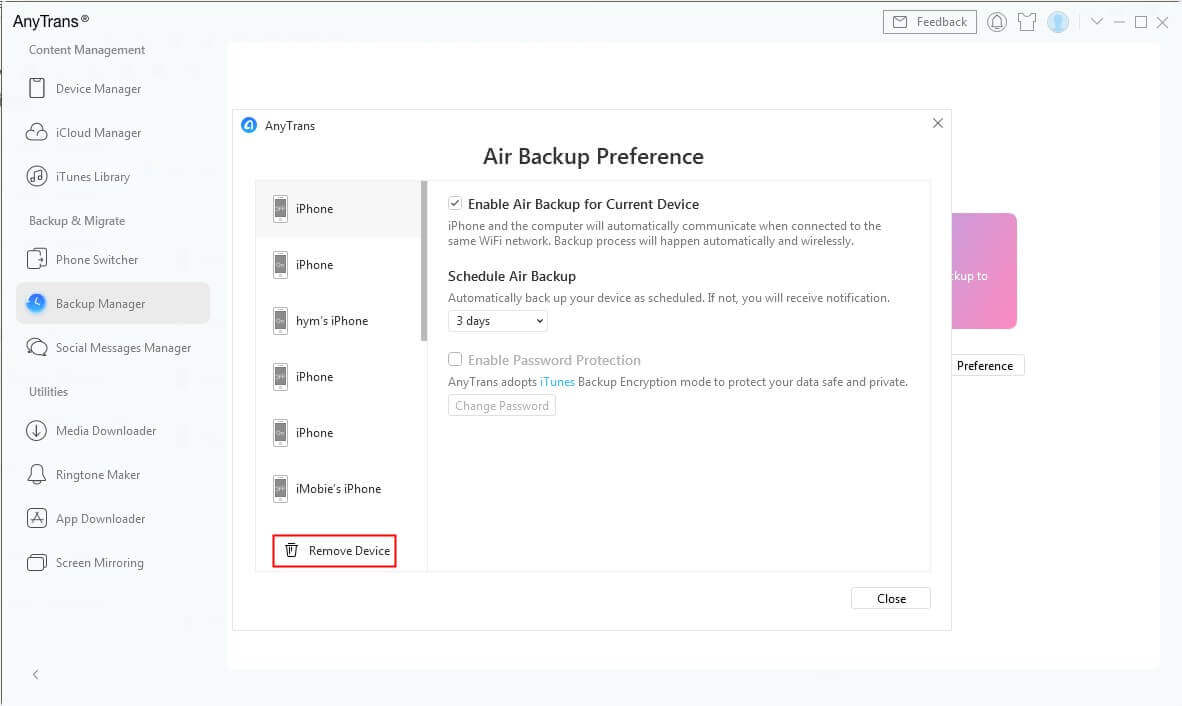Expand the title bar dropdown arrow menu
The width and height of the screenshot is (1182, 706).
click(1097, 22)
